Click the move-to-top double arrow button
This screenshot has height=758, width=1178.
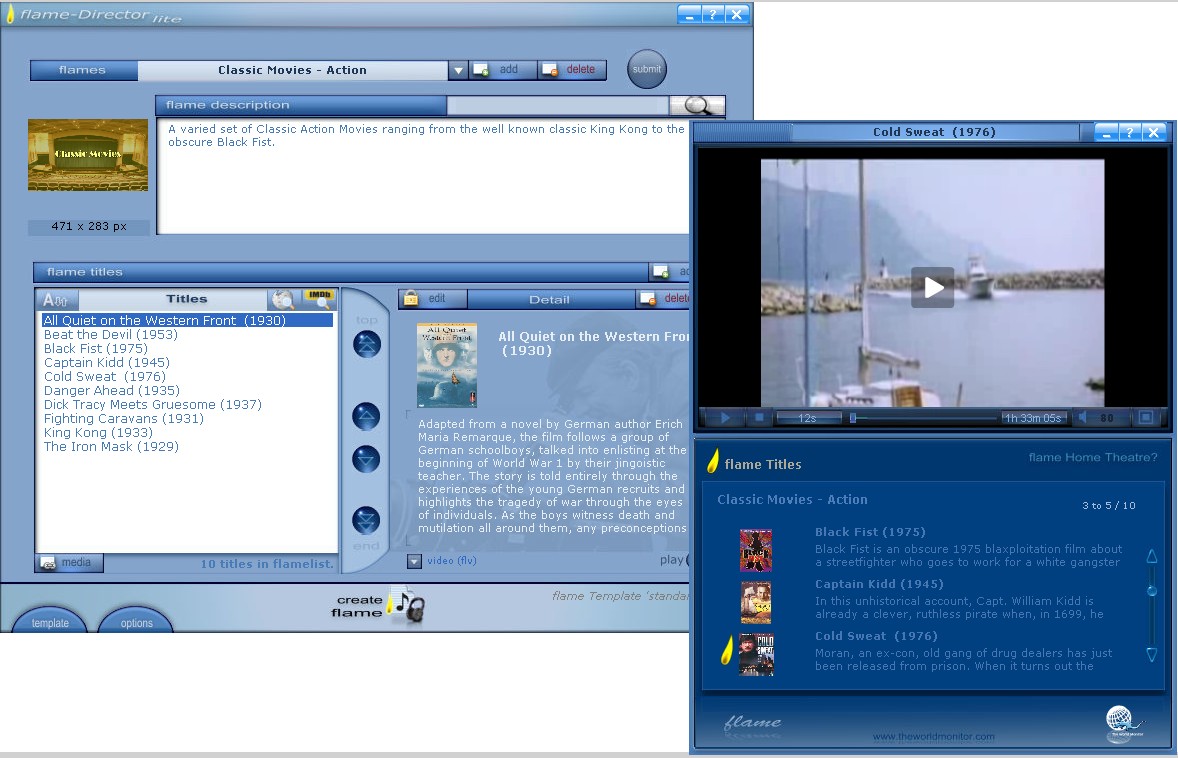pyautogui.click(x=367, y=344)
